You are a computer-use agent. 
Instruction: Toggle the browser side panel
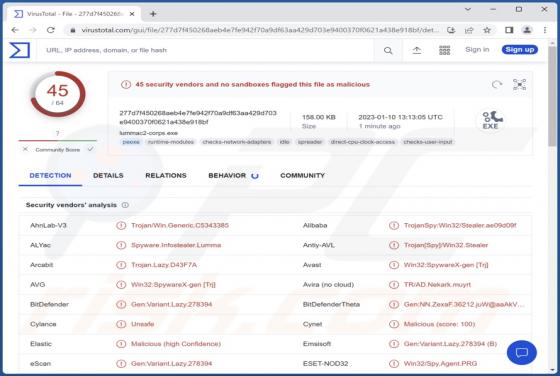tap(509, 30)
